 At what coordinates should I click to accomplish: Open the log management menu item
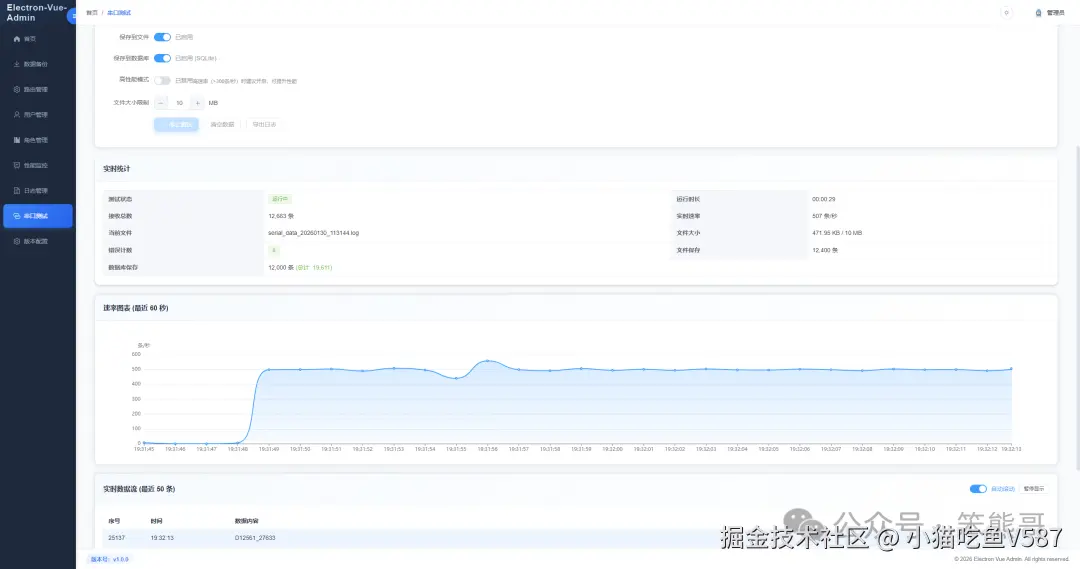click(x=38, y=191)
